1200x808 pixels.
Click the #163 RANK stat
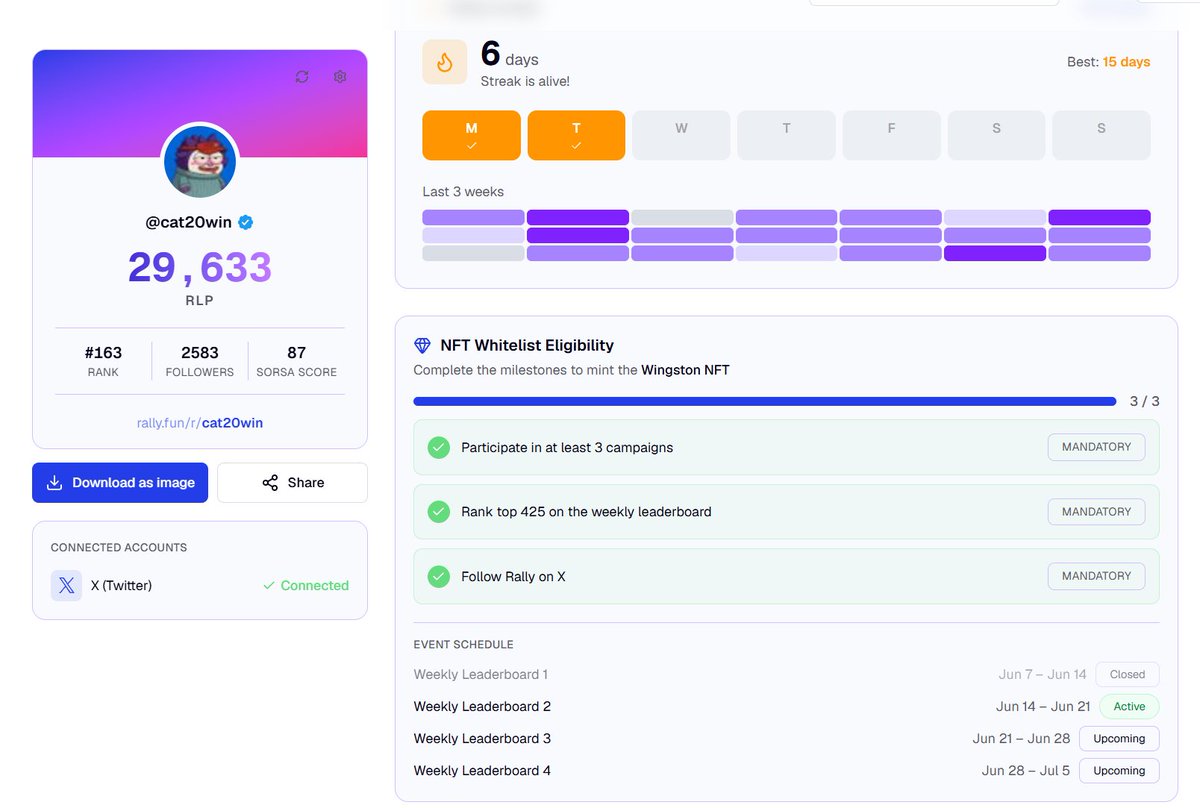(x=103, y=361)
